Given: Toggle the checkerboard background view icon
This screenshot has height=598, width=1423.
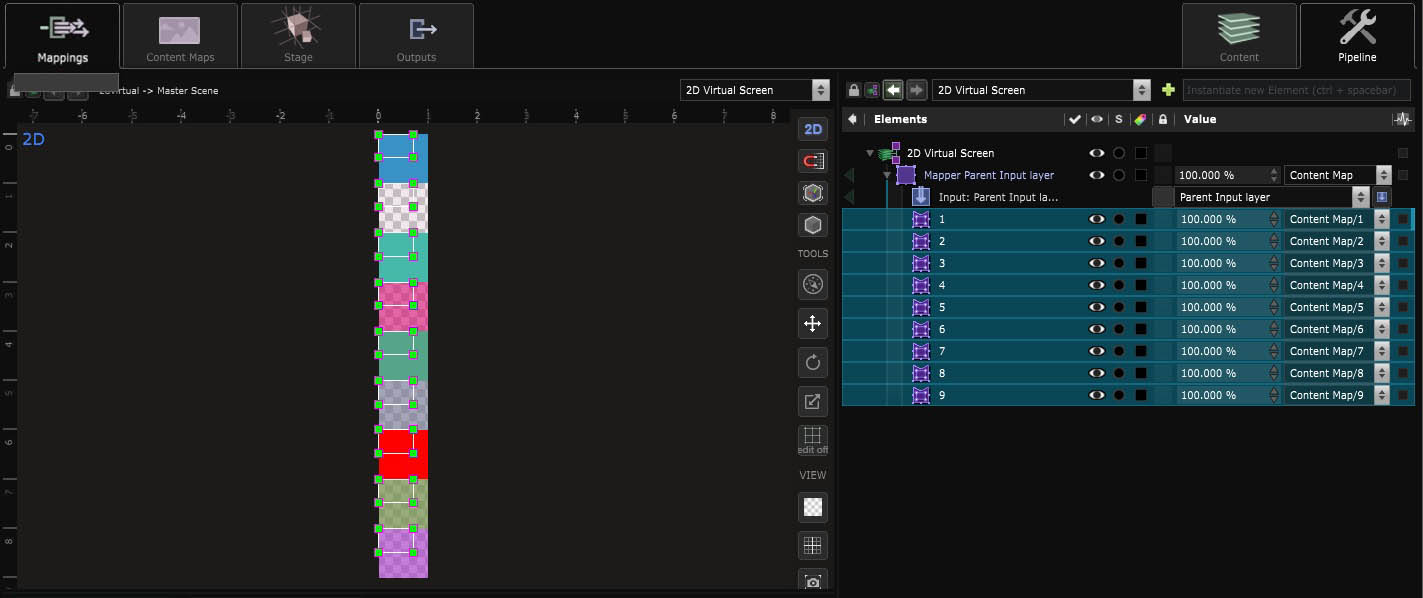Looking at the screenshot, I should 813,507.
